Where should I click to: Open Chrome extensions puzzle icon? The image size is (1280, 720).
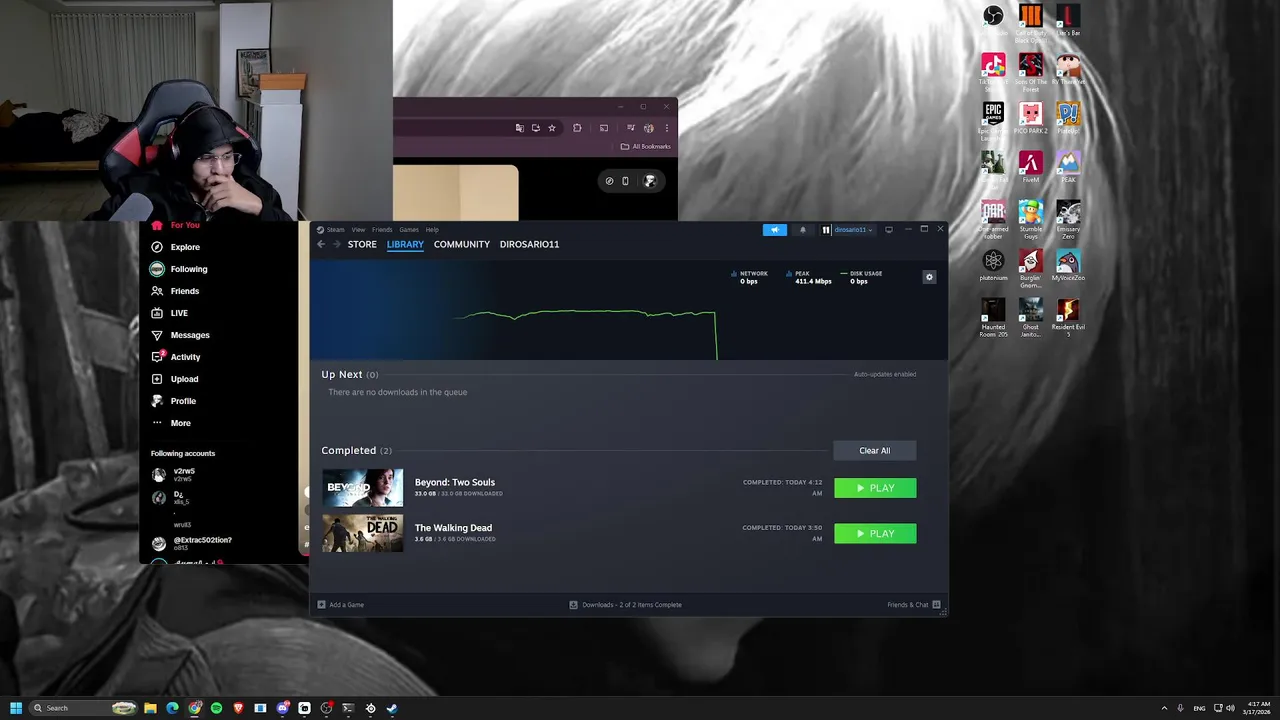(x=577, y=128)
